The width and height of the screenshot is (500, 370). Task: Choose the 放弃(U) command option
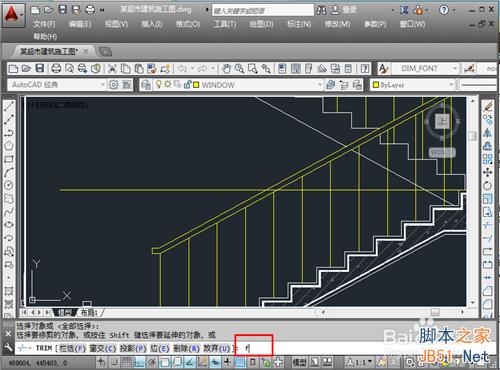(217, 348)
